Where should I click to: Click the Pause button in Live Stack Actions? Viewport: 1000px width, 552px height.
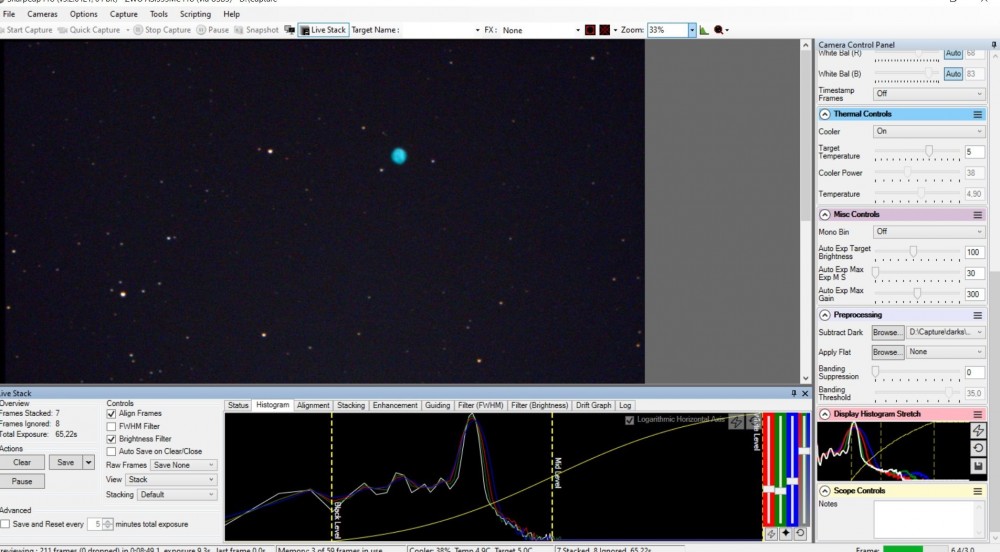click(22, 481)
